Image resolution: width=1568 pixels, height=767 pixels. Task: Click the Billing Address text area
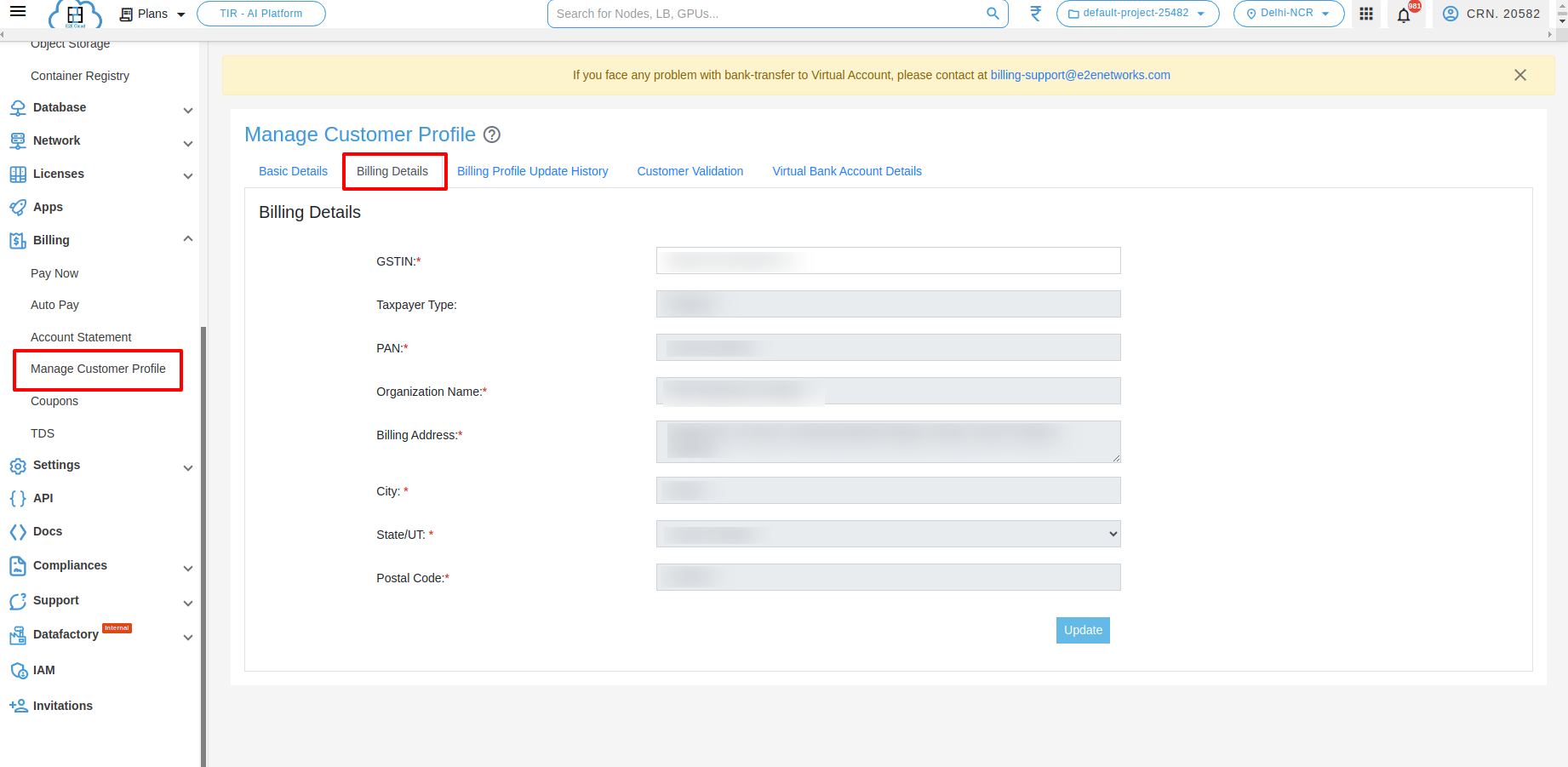[889, 442]
